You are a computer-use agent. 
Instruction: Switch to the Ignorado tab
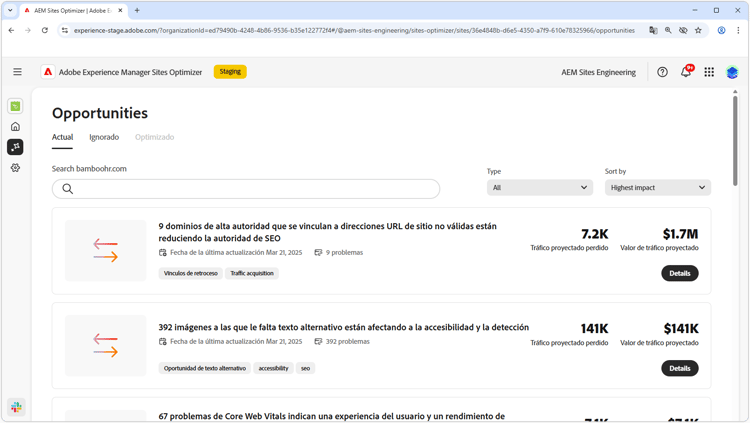coord(104,137)
